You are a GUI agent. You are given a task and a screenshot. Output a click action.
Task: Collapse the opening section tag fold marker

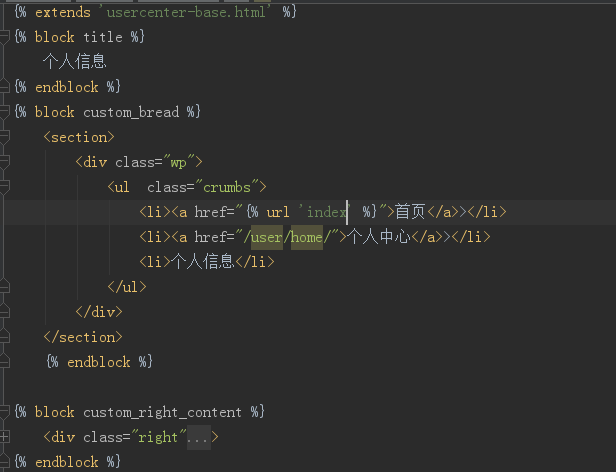[x=4, y=137]
